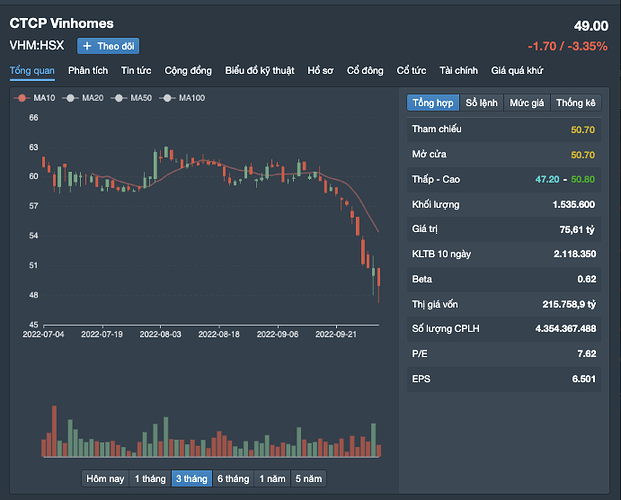Screen dimensions: 621x500
Task: Choose the 6 tháng range button
Action: (232, 478)
